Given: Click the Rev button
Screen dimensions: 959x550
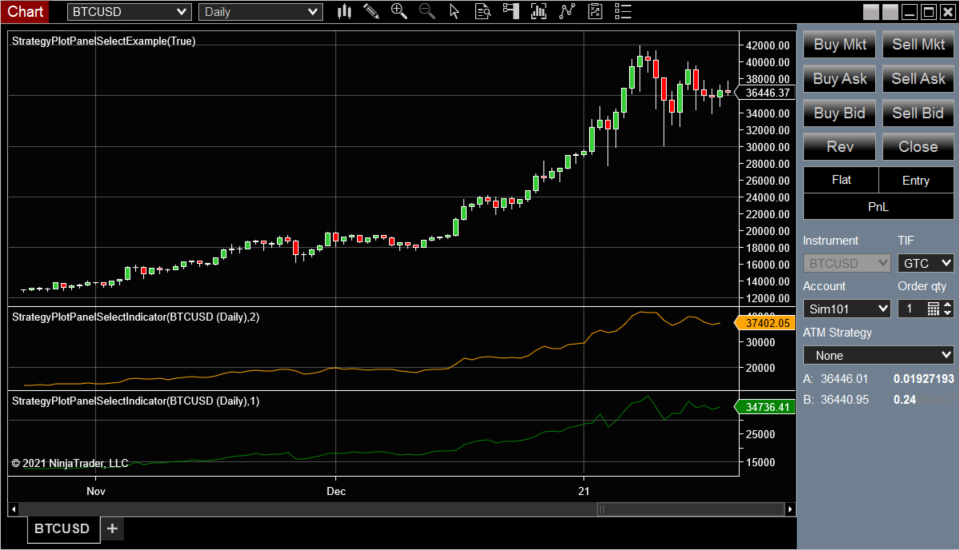Looking at the screenshot, I should click(839, 147).
